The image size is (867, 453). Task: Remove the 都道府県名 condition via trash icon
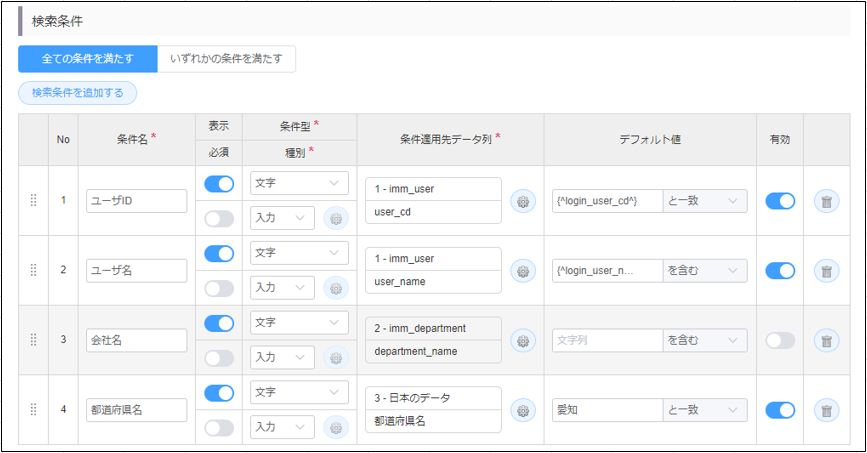click(826, 411)
